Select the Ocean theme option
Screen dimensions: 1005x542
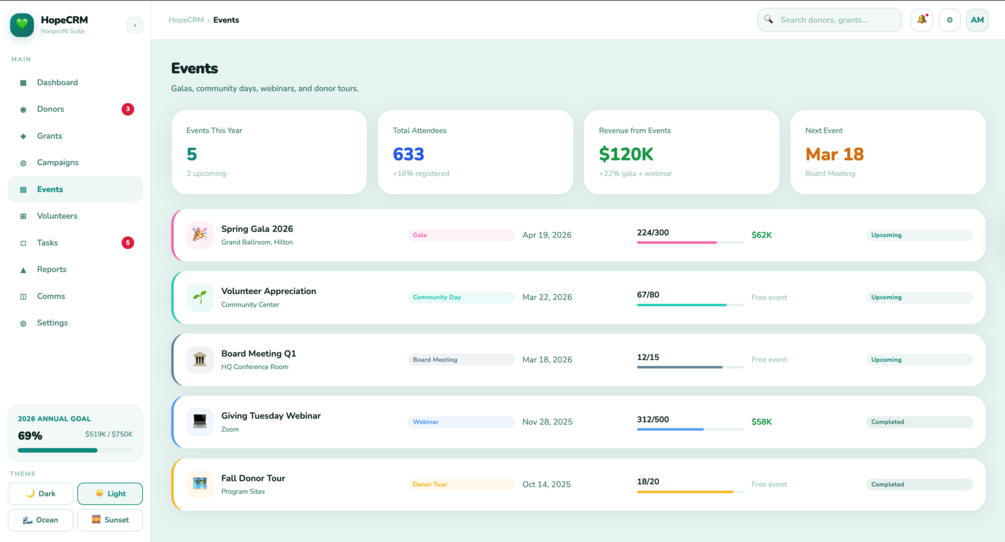[x=40, y=520]
